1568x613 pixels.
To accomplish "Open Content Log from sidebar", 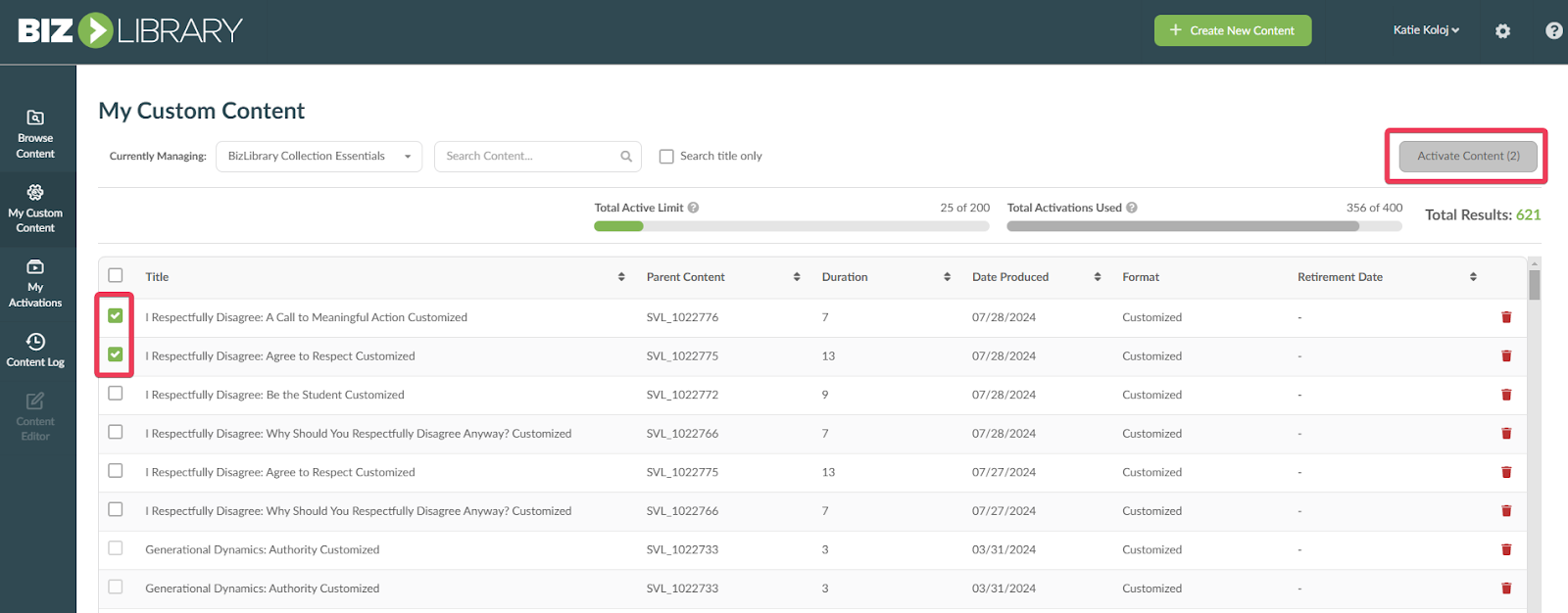I will (35, 350).
